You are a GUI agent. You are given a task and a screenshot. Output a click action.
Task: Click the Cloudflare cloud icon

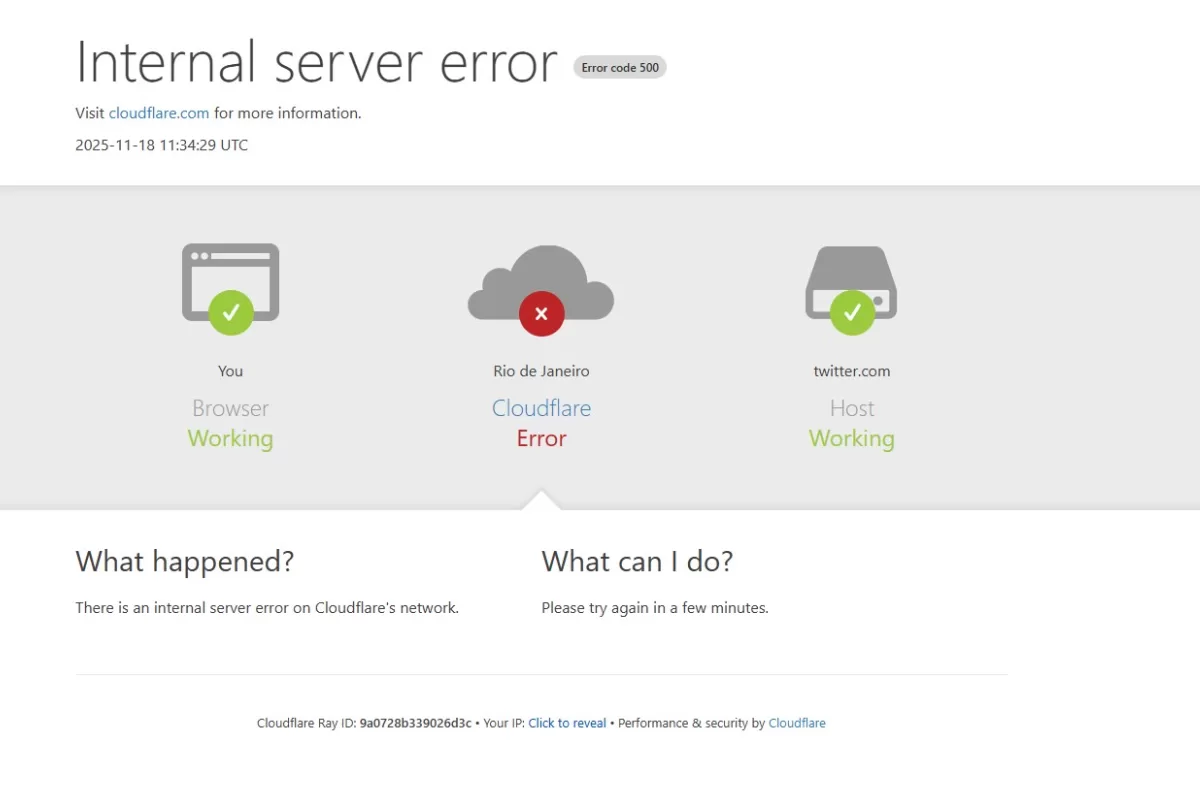[541, 283]
